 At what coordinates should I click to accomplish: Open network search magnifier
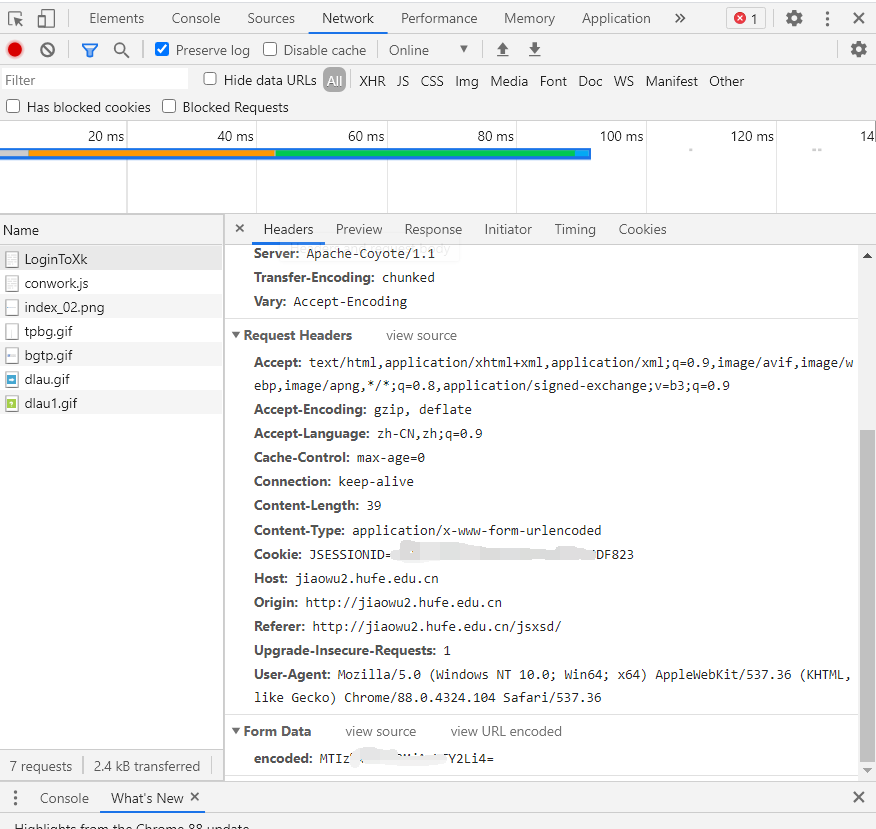coord(121,50)
